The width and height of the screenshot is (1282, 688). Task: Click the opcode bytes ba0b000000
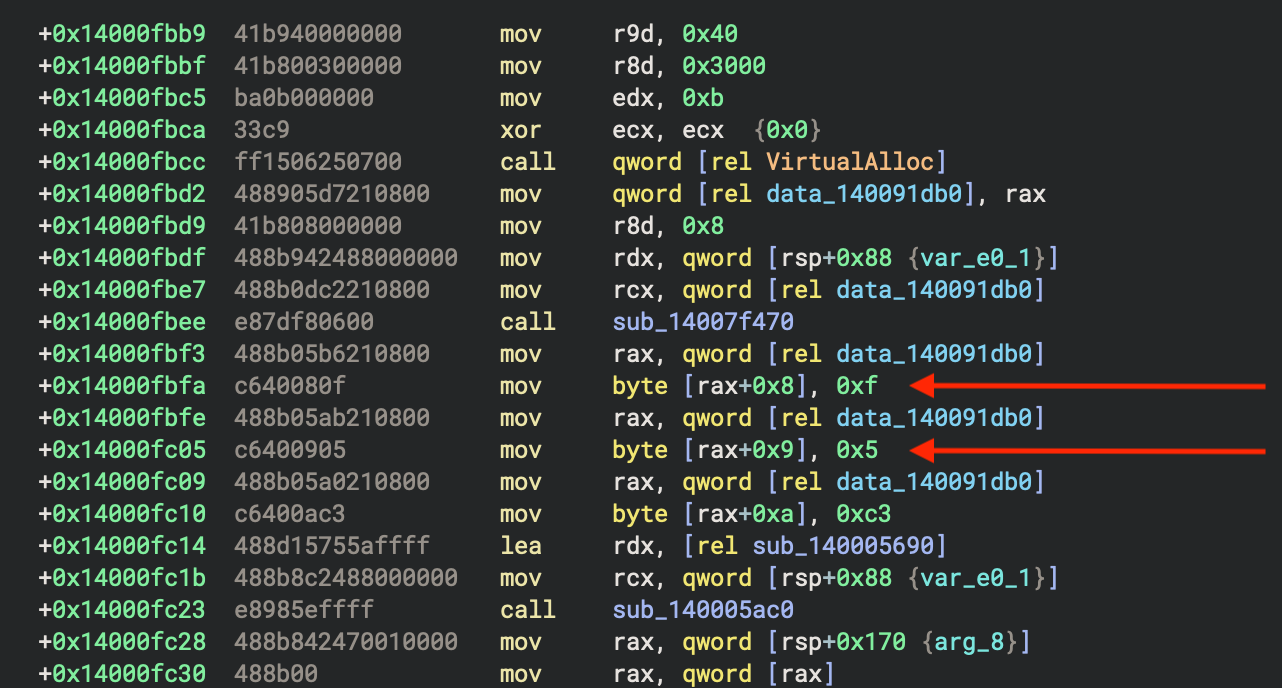pyautogui.click(x=304, y=98)
